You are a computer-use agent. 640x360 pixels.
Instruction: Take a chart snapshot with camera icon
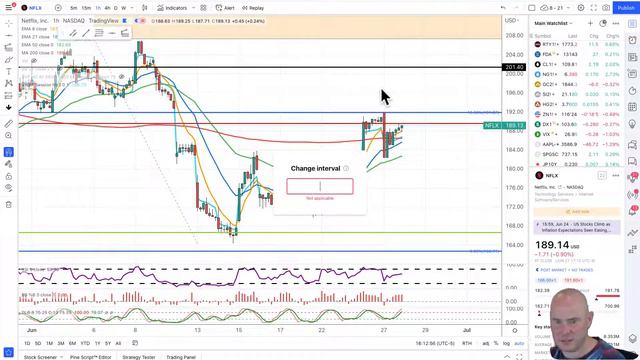pos(606,8)
